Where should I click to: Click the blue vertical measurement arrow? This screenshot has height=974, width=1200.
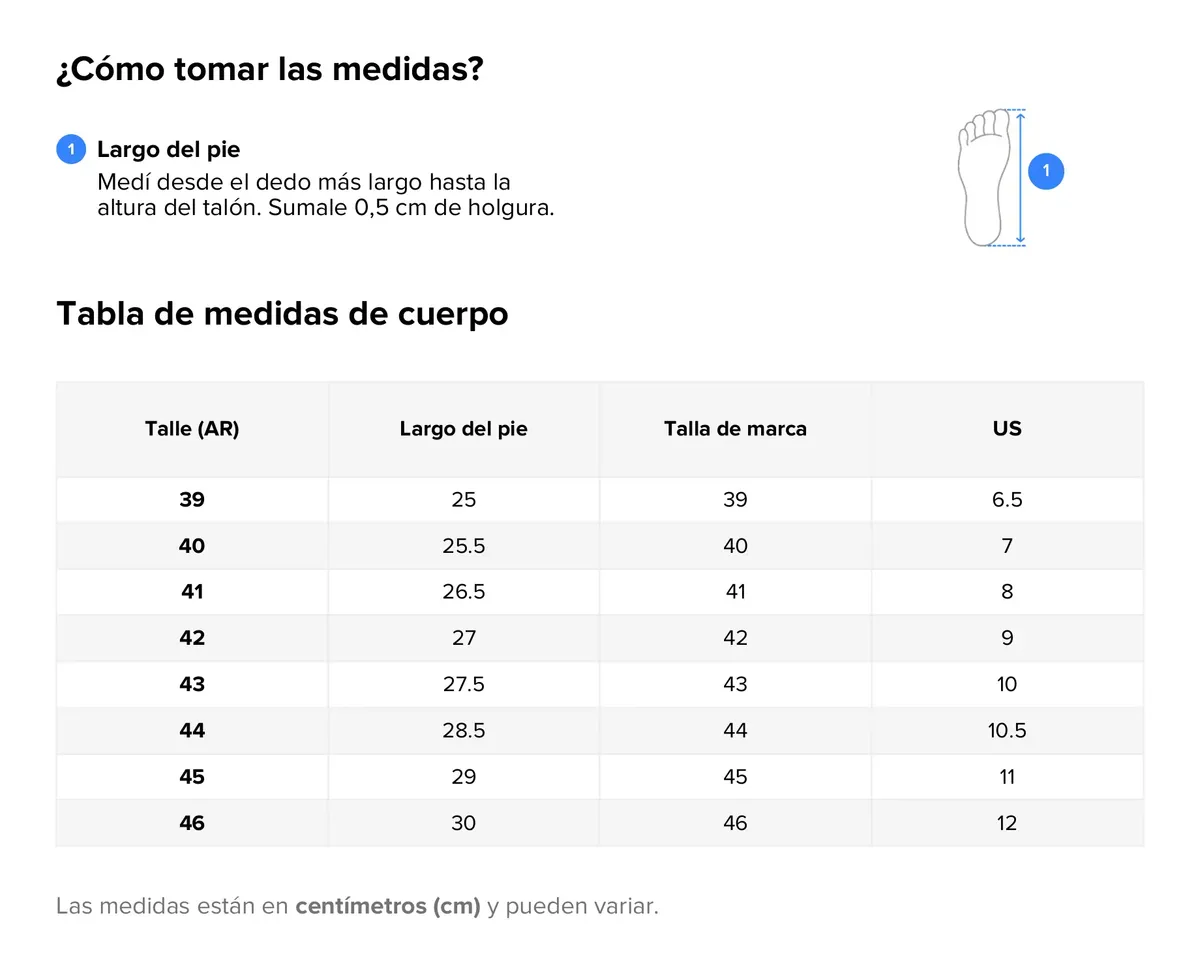click(1020, 177)
